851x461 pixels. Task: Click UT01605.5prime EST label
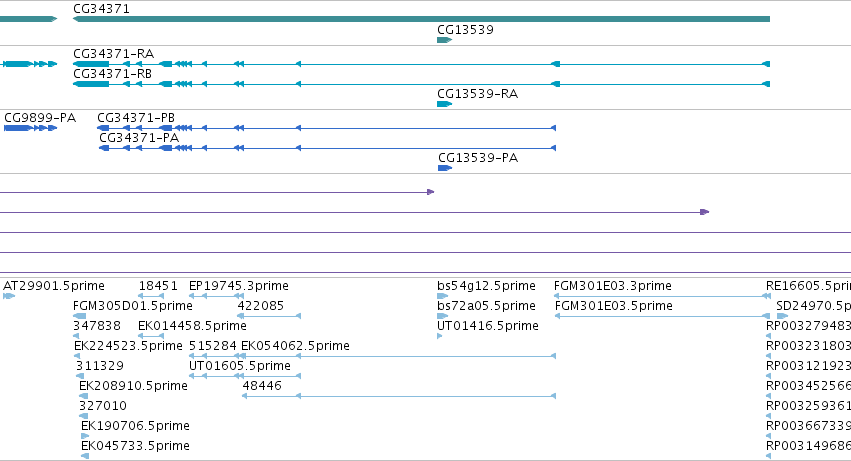240,367
